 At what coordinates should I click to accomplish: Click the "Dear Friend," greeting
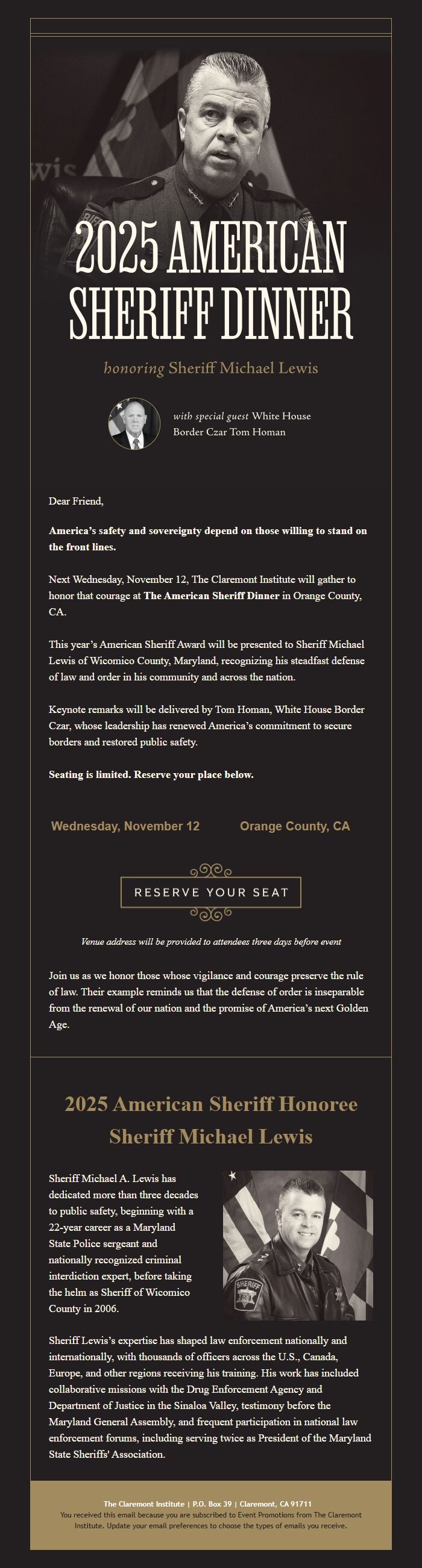pos(76,502)
